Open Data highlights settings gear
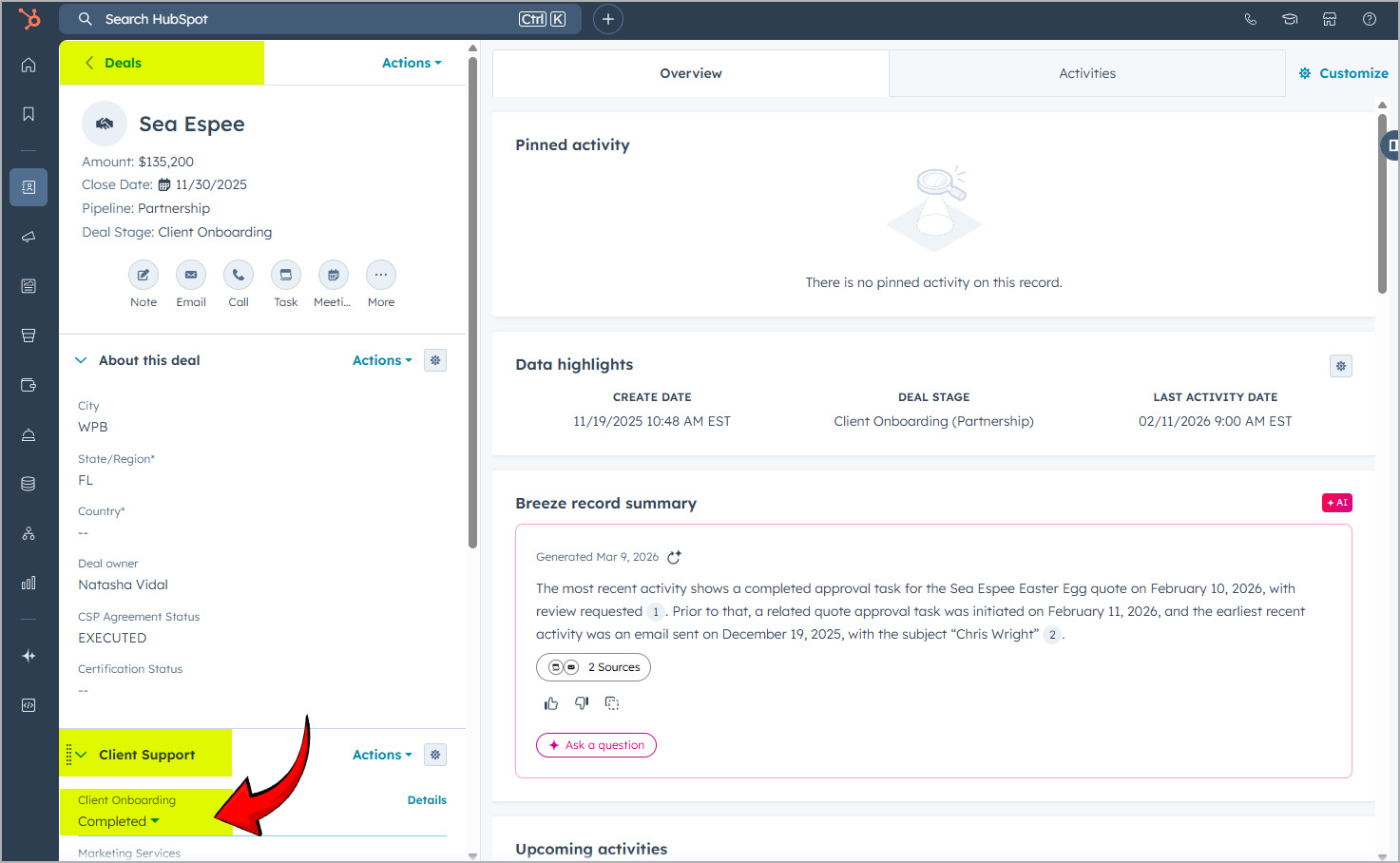This screenshot has height=863, width=1400. 1341,366
